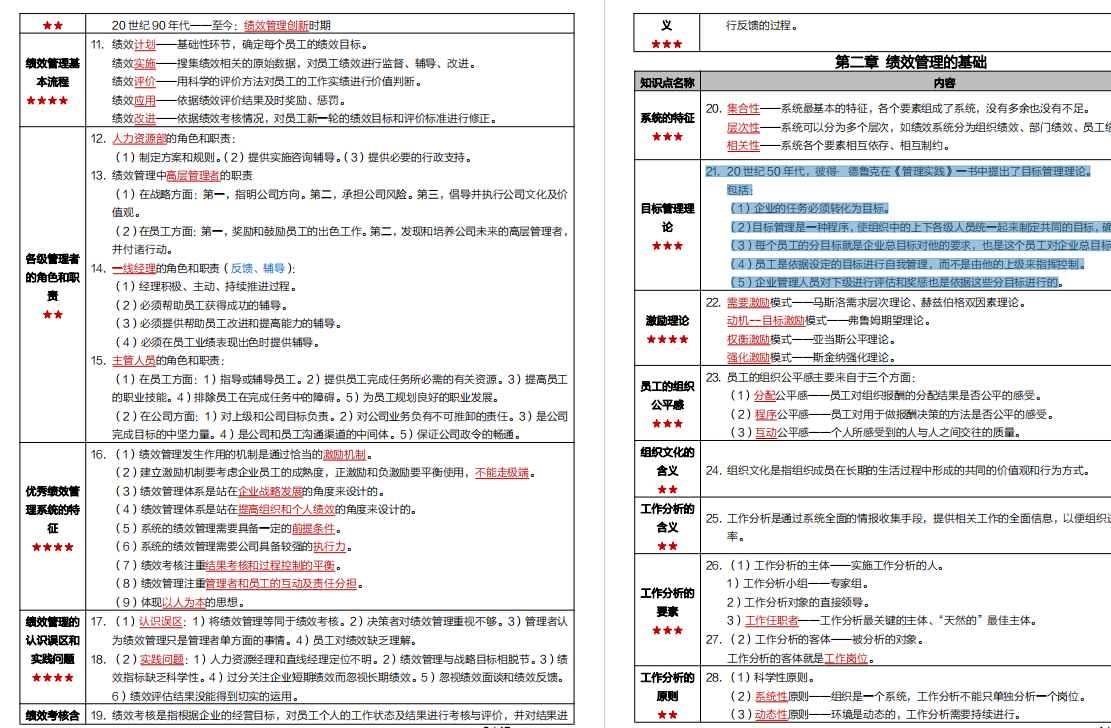Viewport: 1111px width, 728px height.
Task: Click the underlined word 系统性 in item 28
Action: [x=771, y=697]
